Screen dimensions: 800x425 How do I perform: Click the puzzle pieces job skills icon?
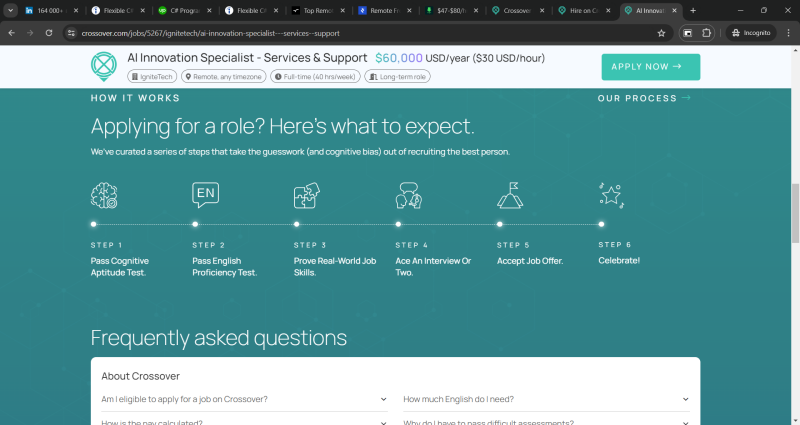pyautogui.click(x=307, y=195)
